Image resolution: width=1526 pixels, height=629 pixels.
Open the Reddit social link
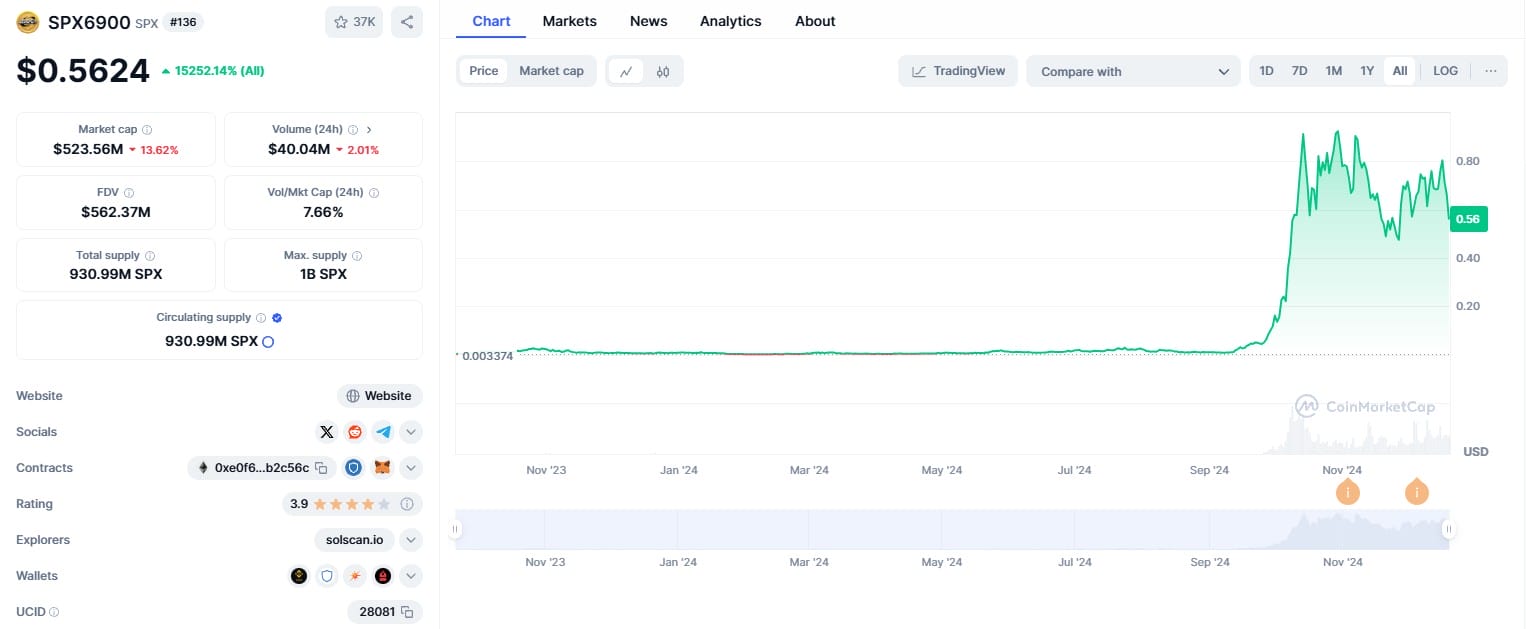click(354, 432)
